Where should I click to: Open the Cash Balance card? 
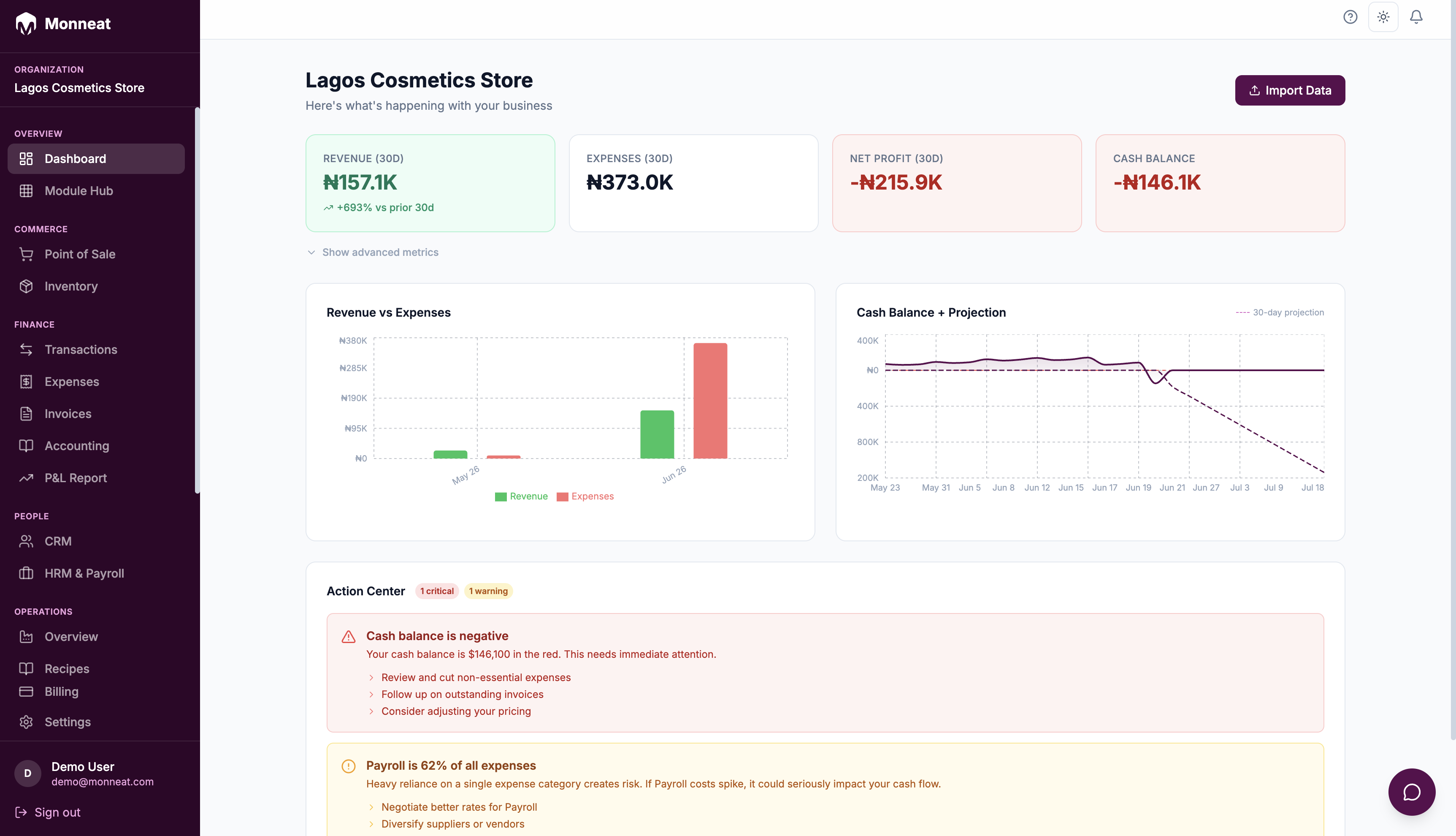(1220, 183)
